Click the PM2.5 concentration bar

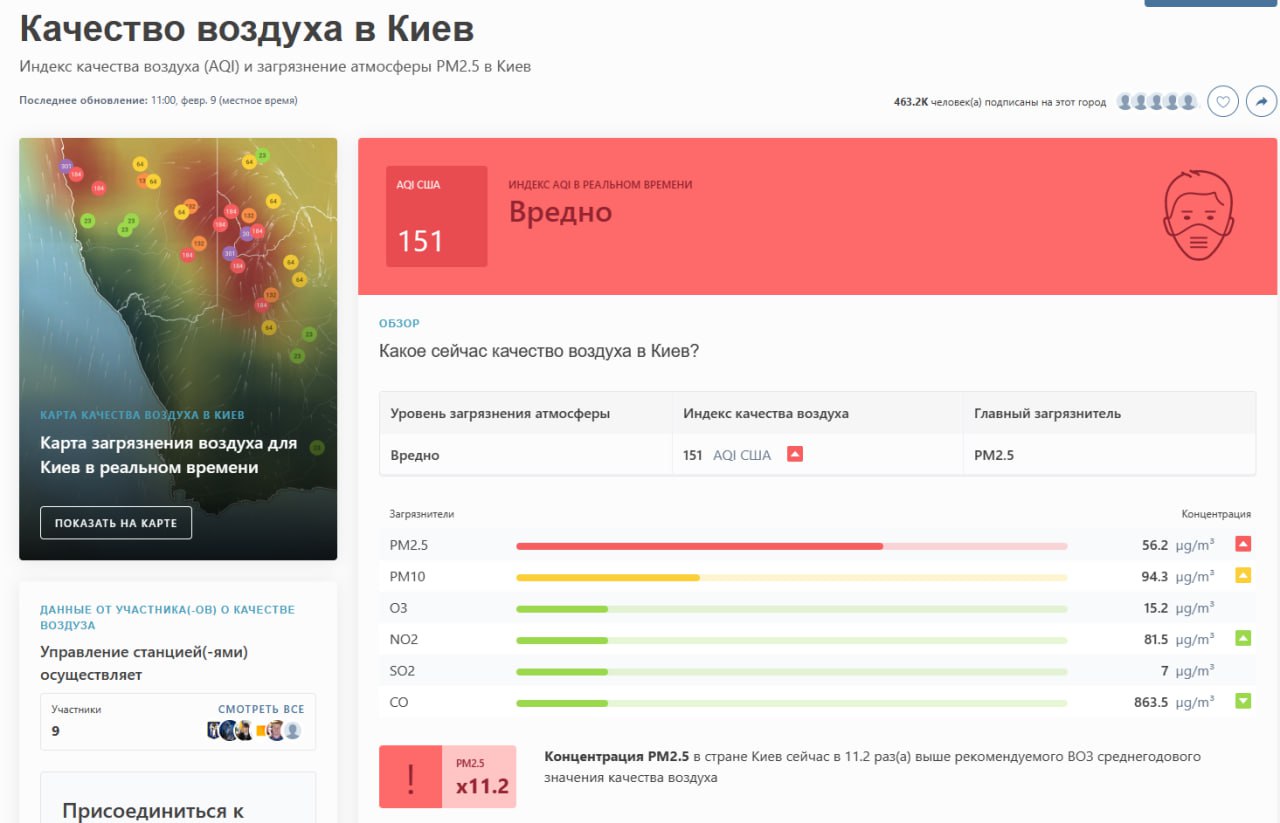791,546
